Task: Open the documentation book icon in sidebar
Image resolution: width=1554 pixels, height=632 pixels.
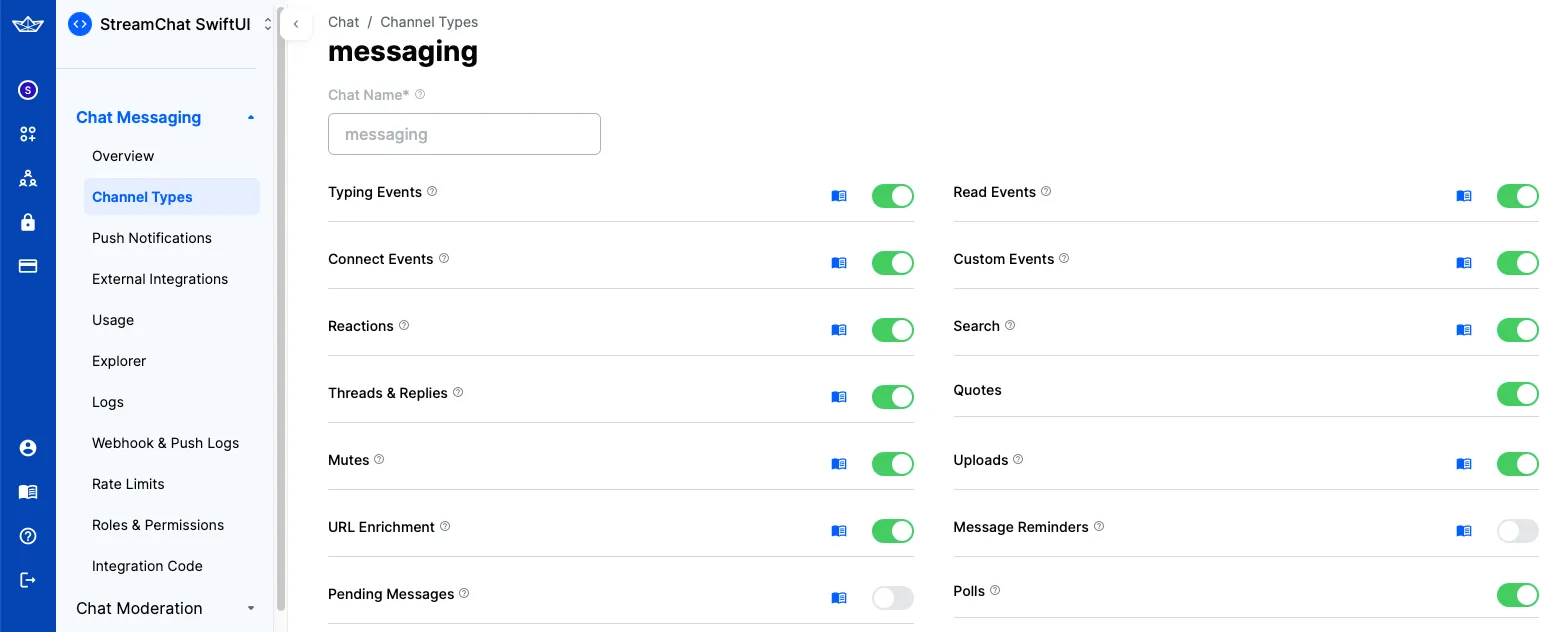Action: 27,491
